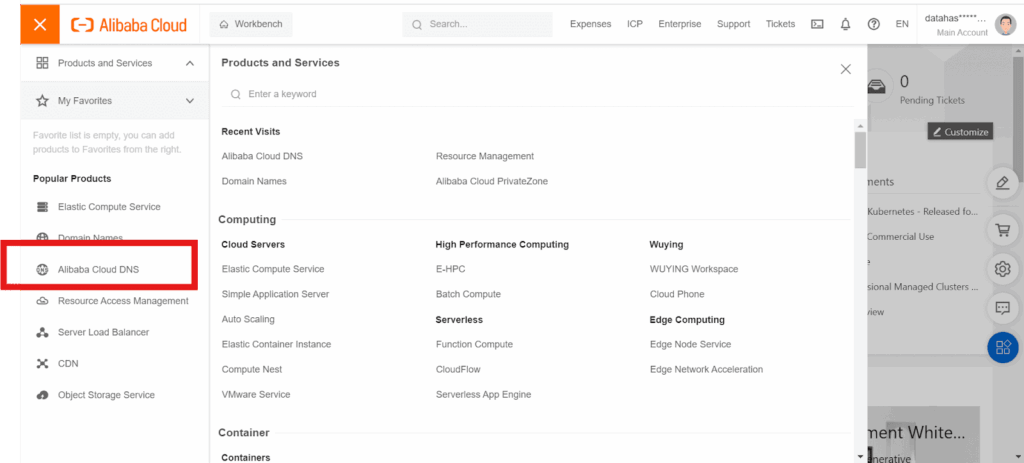Open VMware Service
Screen dimensions: 1024x463
pos(256,394)
